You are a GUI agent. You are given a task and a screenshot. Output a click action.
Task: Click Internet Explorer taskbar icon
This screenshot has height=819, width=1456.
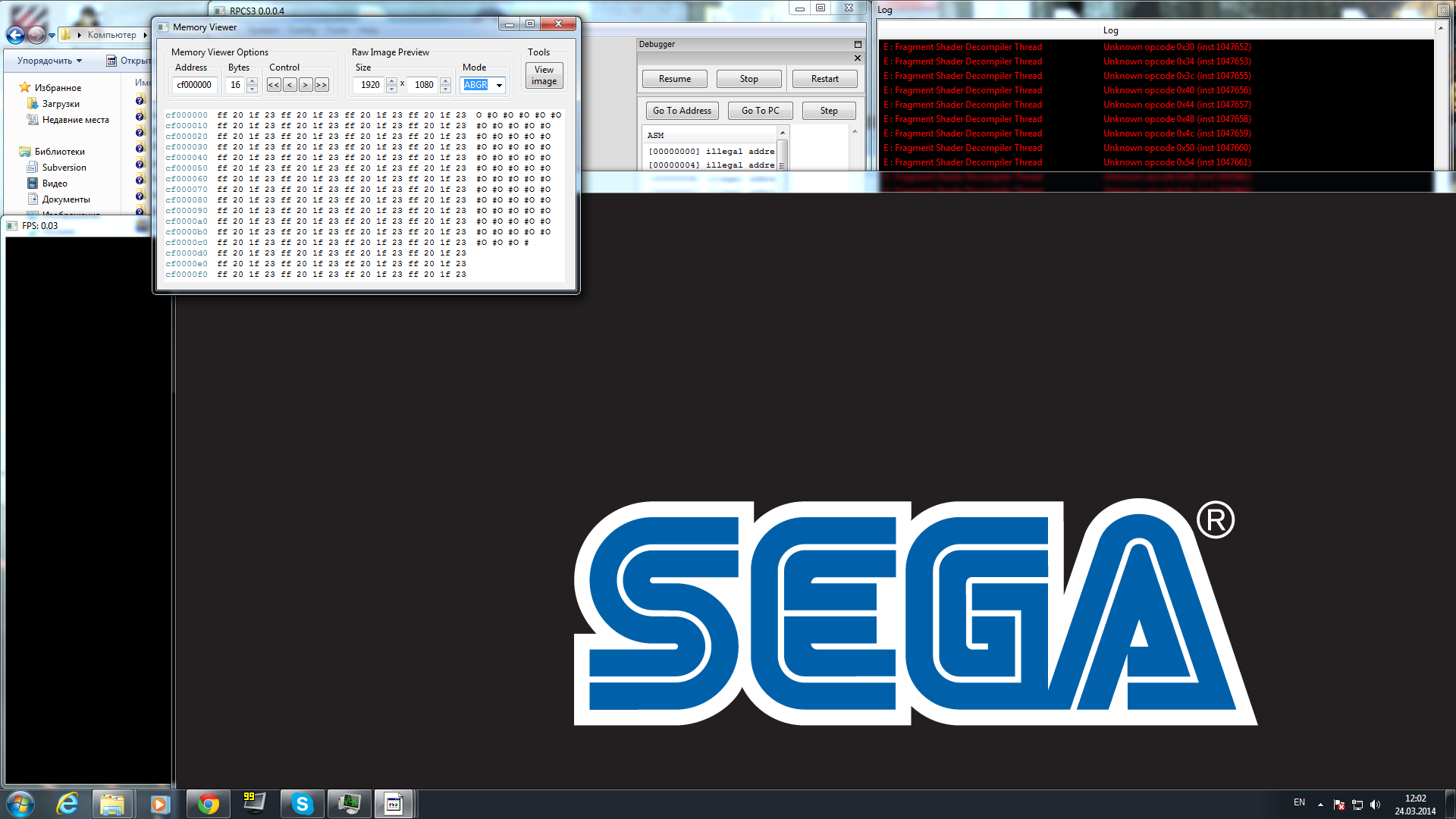point(67,804)
